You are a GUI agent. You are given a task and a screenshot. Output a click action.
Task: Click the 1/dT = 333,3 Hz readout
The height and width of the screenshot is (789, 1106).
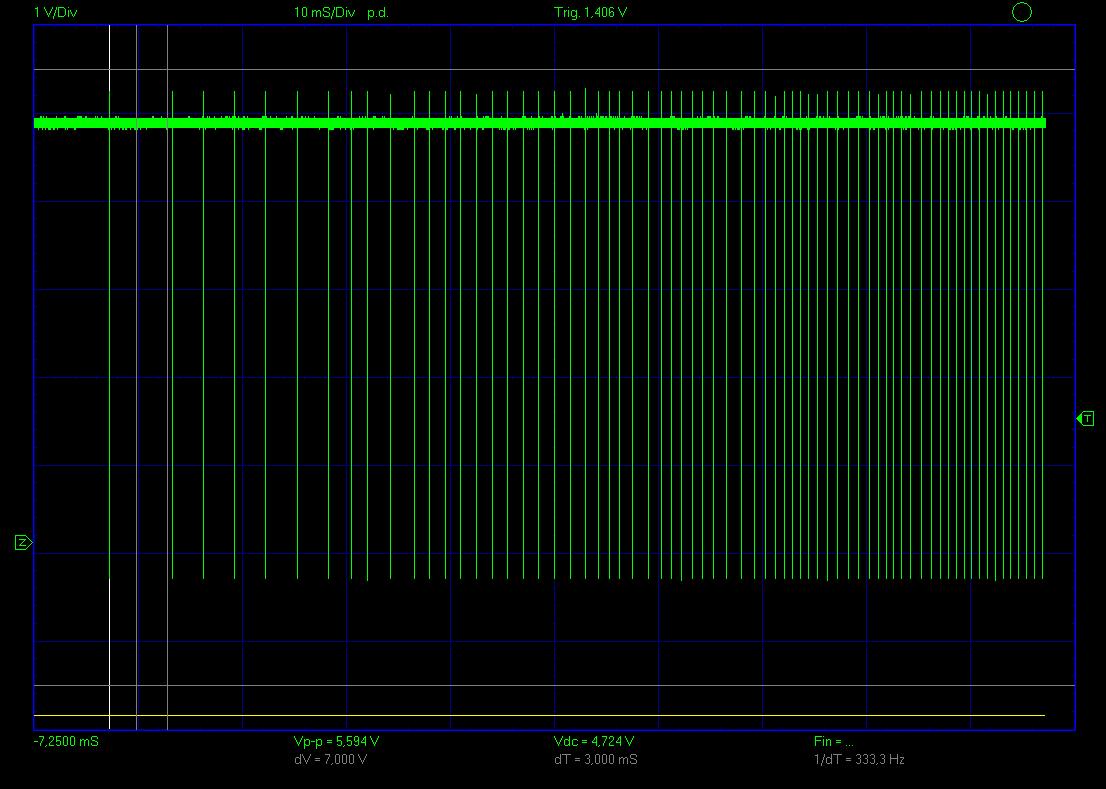pyautogui.click(x=859, y=759)
